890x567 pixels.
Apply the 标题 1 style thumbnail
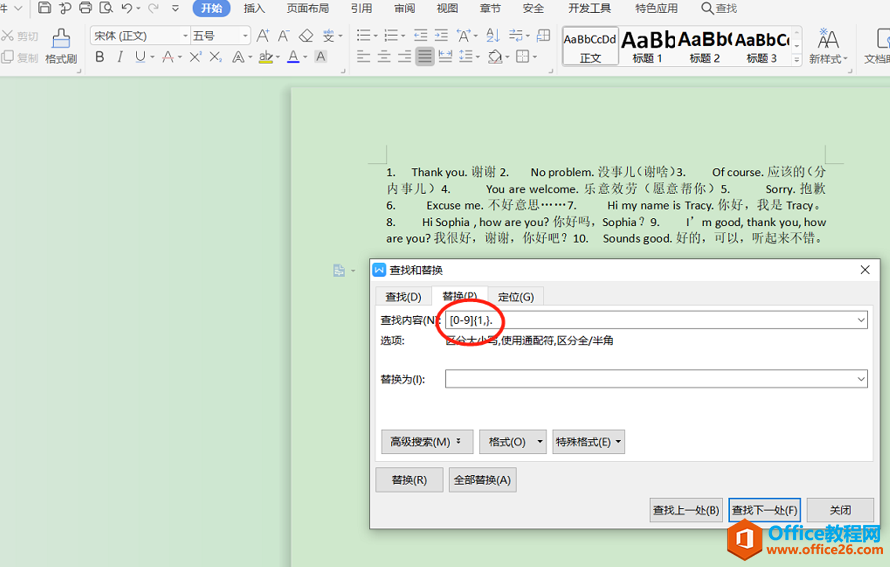(648, 47)
